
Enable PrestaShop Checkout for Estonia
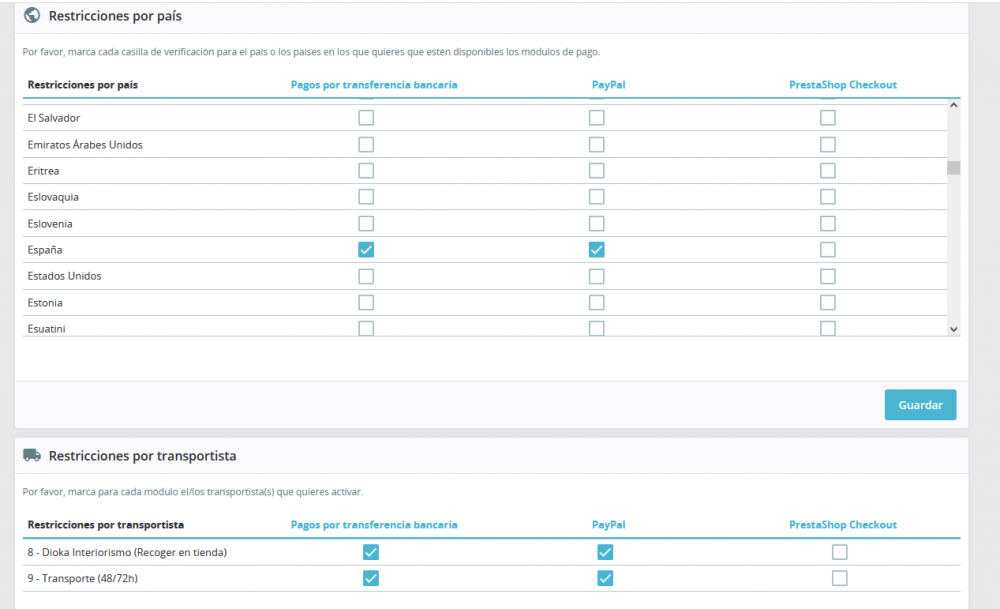(x=828, y=303)
